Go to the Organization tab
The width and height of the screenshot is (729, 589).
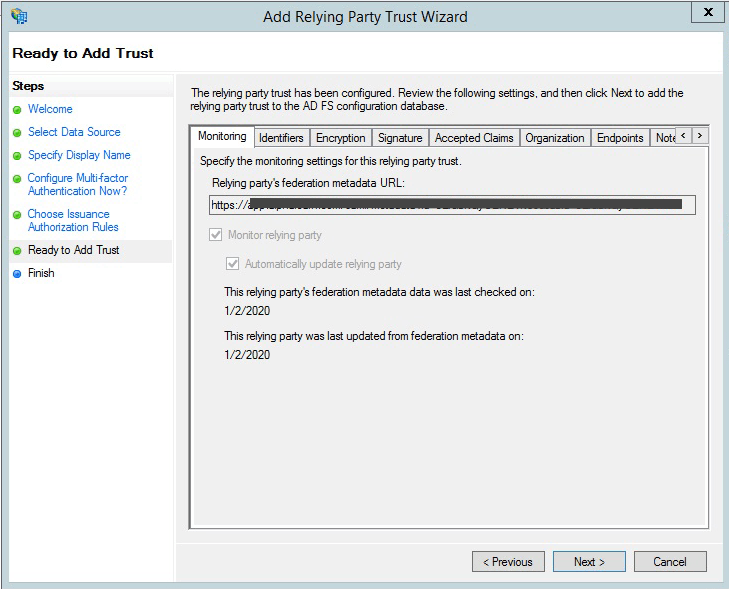tap(555, 138)
